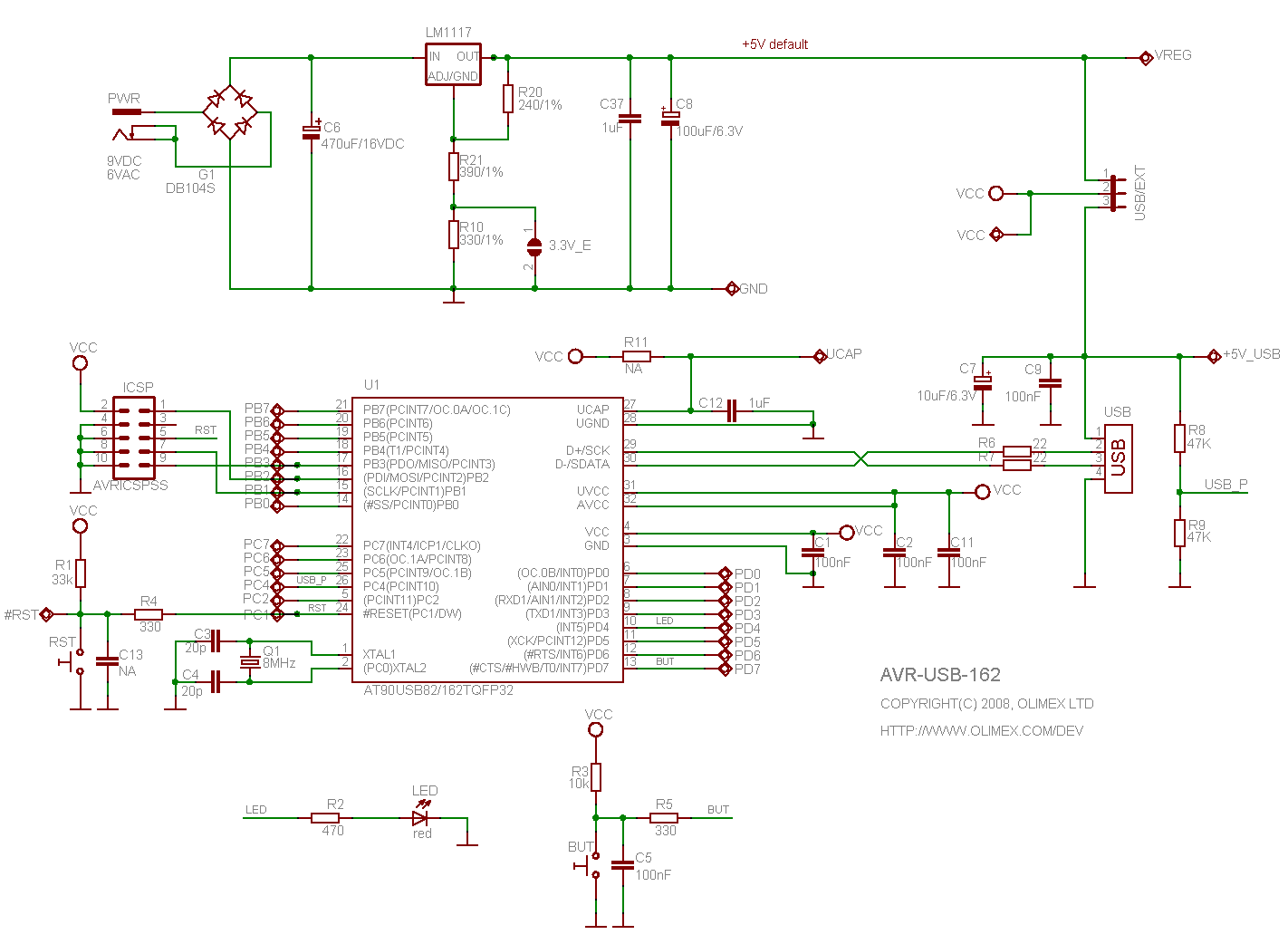Click the USB connector symbol
The width and height of the screenshot is (1288, 944).
pyautogui.click(x=1118, y=458)
